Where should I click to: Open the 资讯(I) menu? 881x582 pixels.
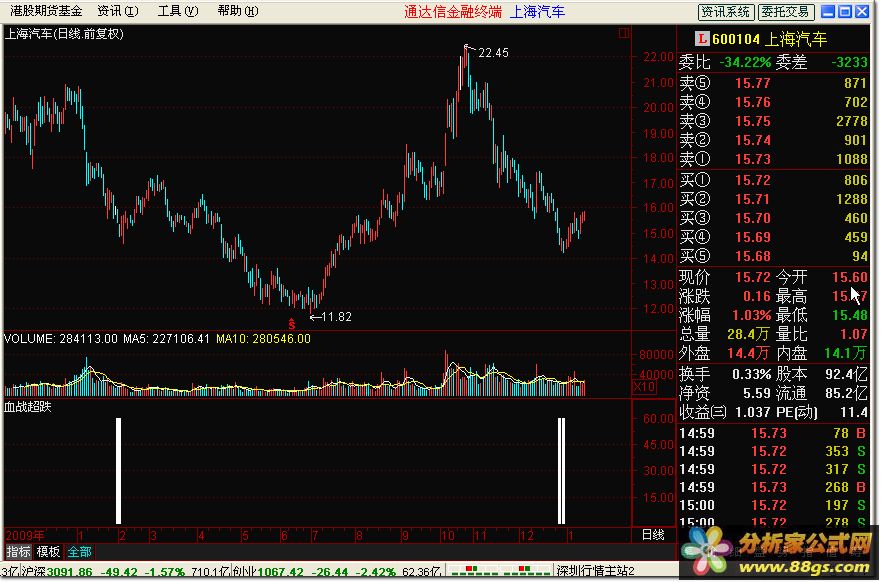pyautogui.click(x=117, y=11)
